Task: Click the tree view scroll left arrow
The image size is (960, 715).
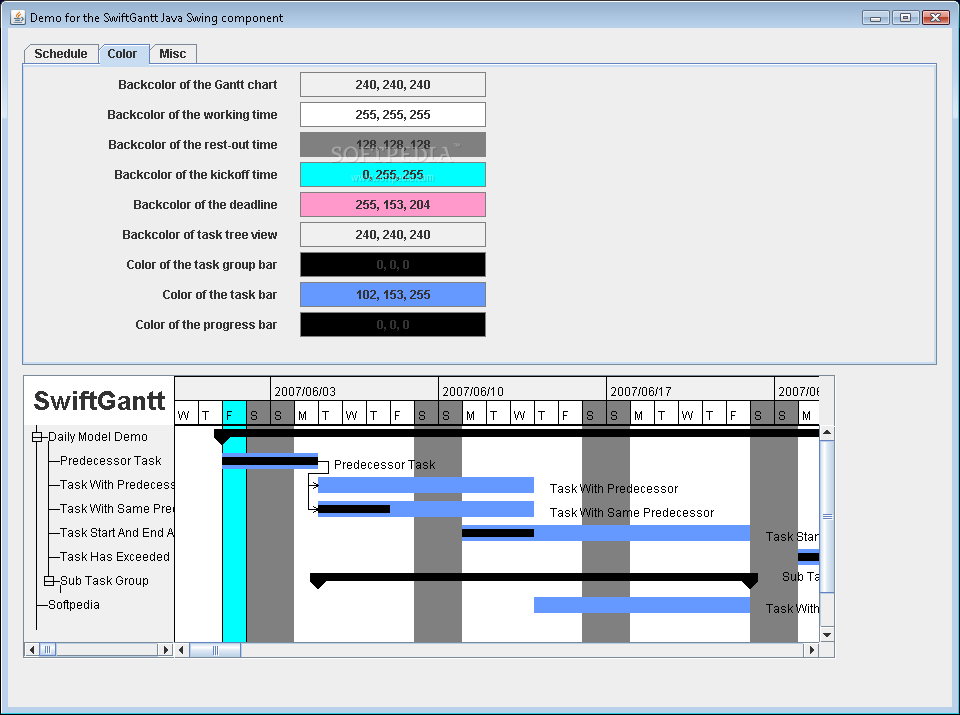Action: [x=32, y=649]
